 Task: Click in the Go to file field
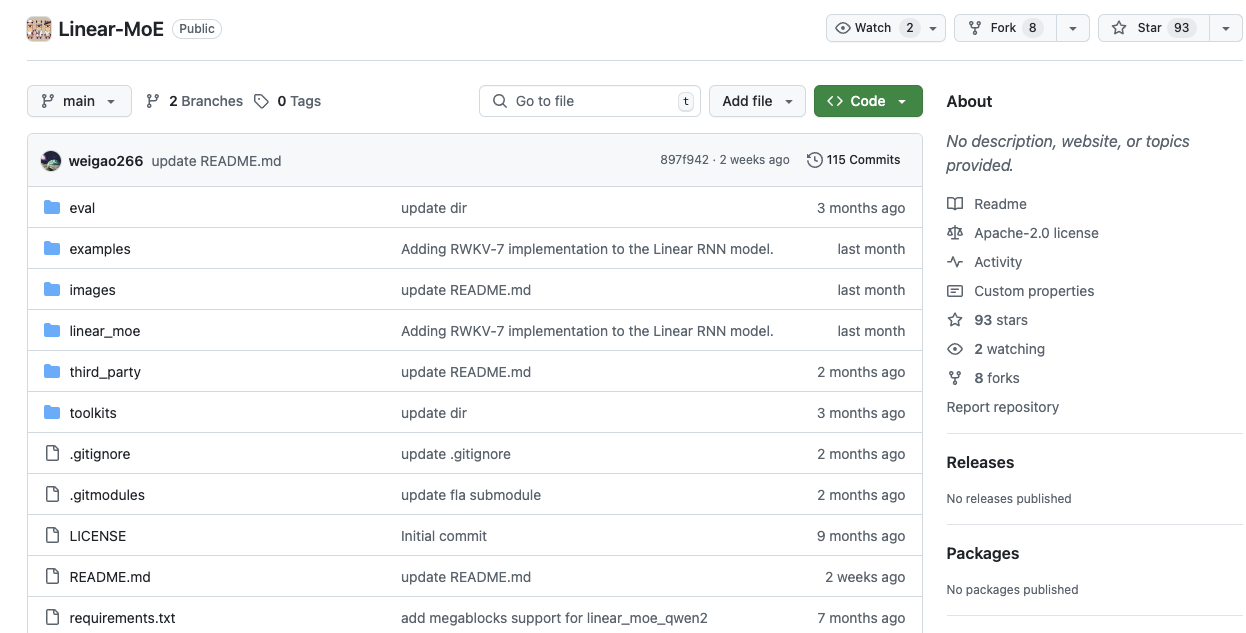coord(590,101)
